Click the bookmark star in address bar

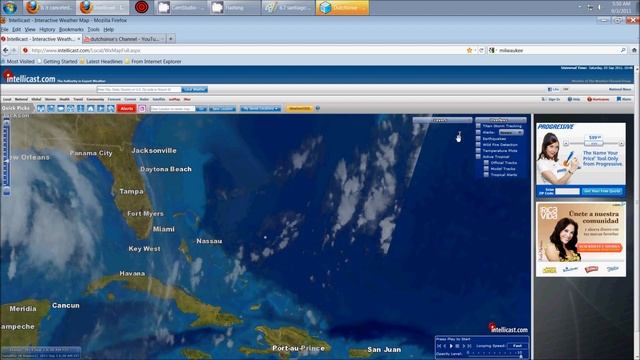[x=469, y=50]
